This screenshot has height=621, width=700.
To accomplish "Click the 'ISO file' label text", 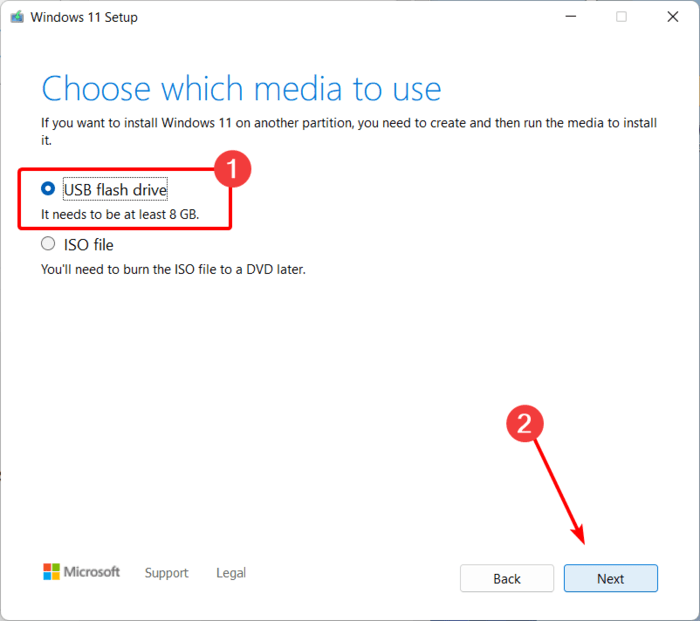I will [88, 245].
